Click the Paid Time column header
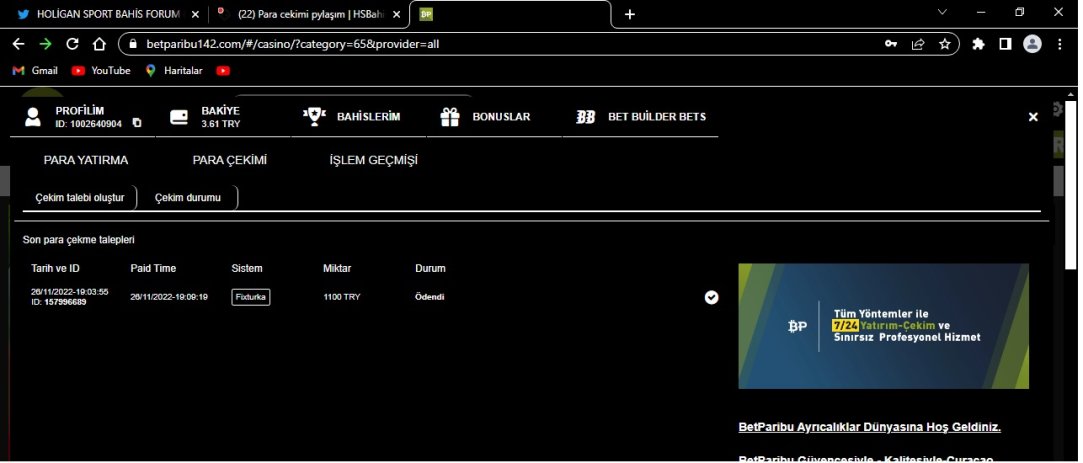Image resolution: width=1083 pixels, height=463 pixels. coord(153,268)
